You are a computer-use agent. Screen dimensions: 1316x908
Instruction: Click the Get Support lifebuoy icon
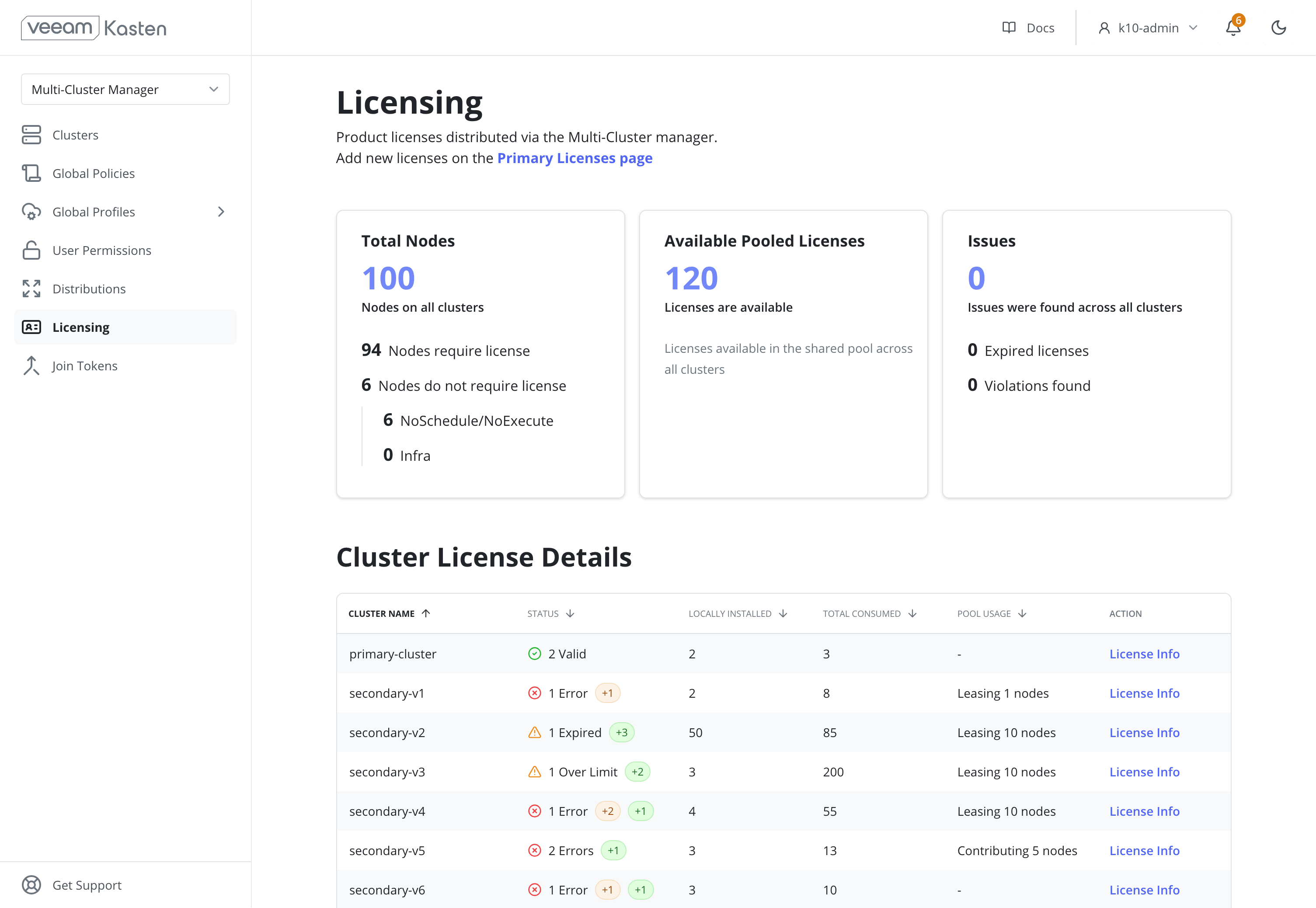click(x=31, y=885)
